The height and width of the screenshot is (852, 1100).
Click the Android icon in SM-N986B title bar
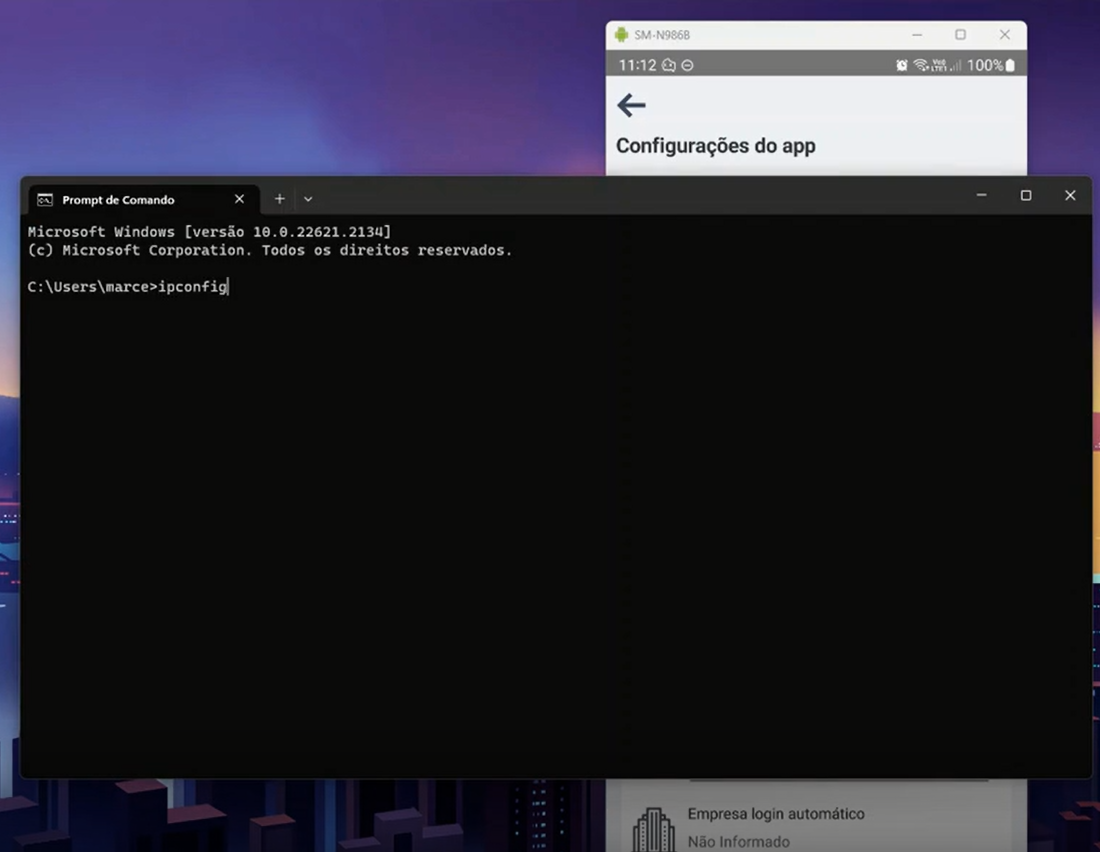pos(621,34)
